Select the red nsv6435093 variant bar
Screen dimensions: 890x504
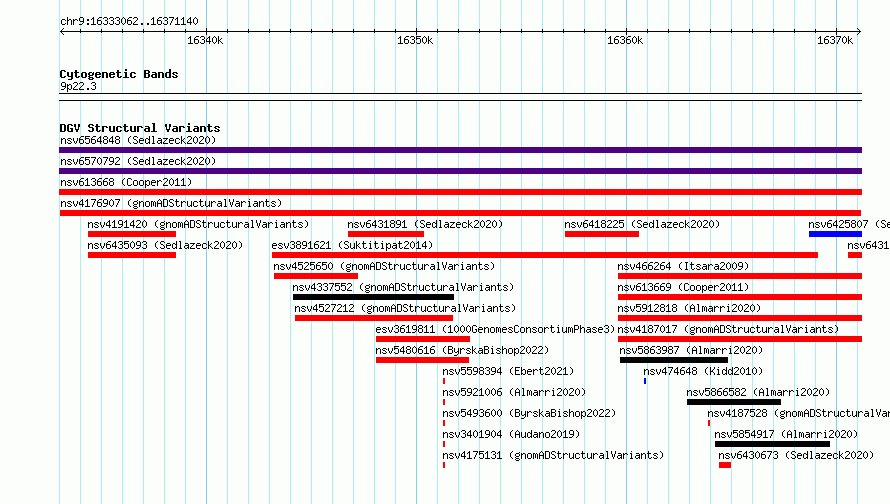[132, 255]
